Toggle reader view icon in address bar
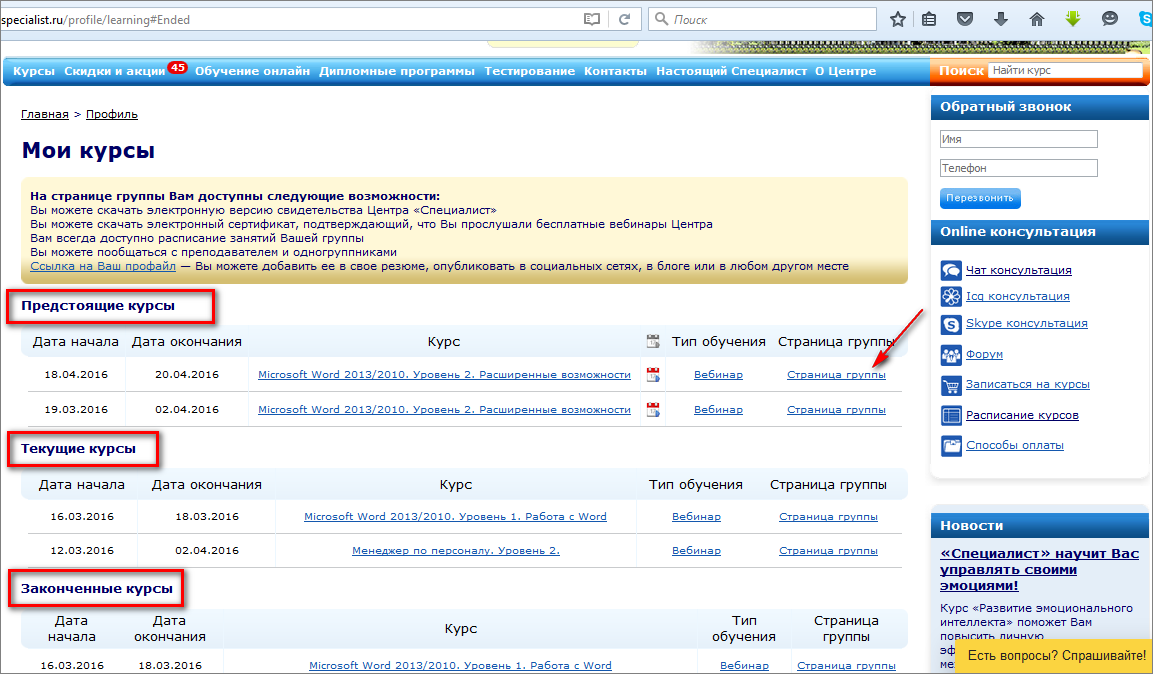1153x674 pixels. click(592, 19)
